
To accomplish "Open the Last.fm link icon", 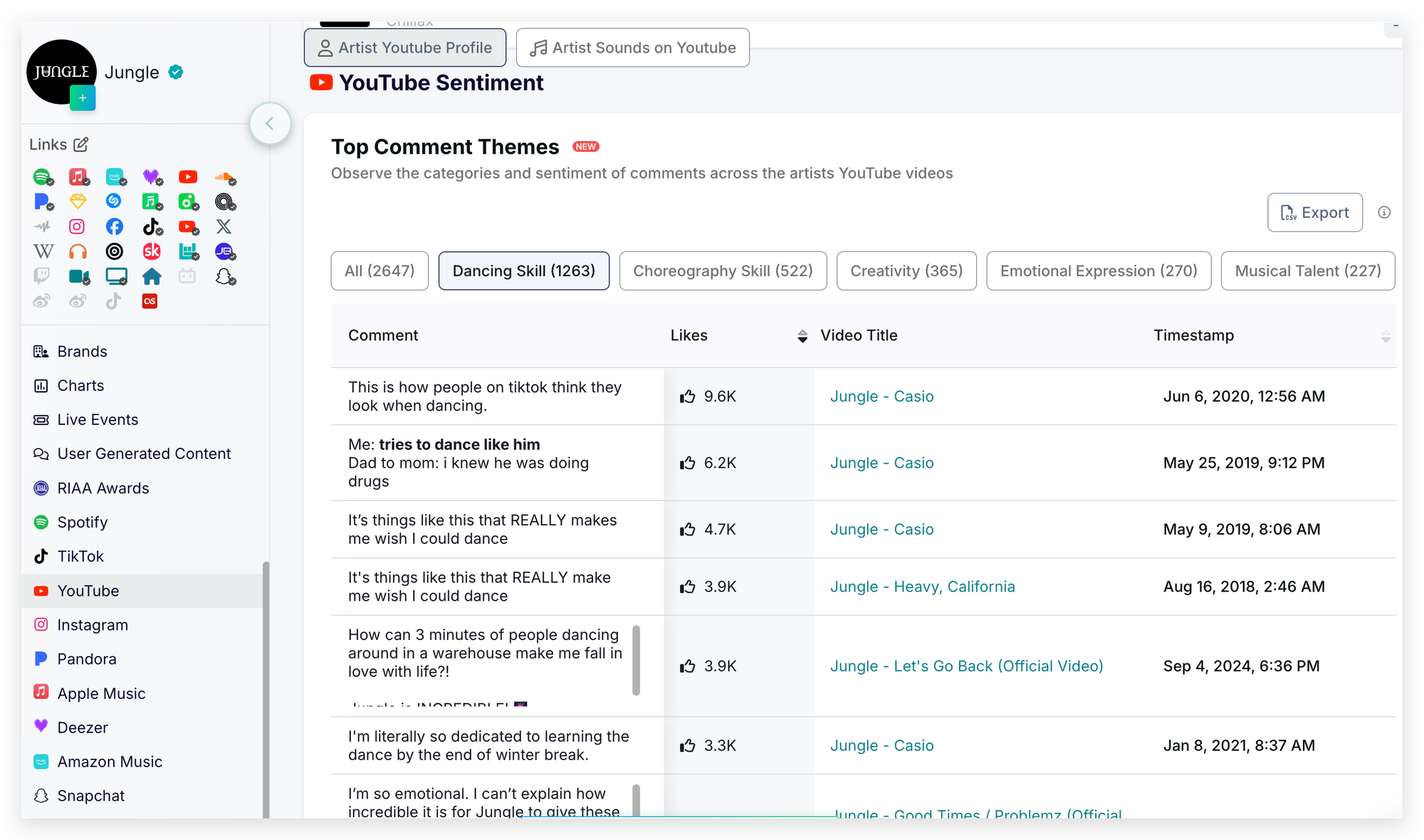I will (150, 301).
